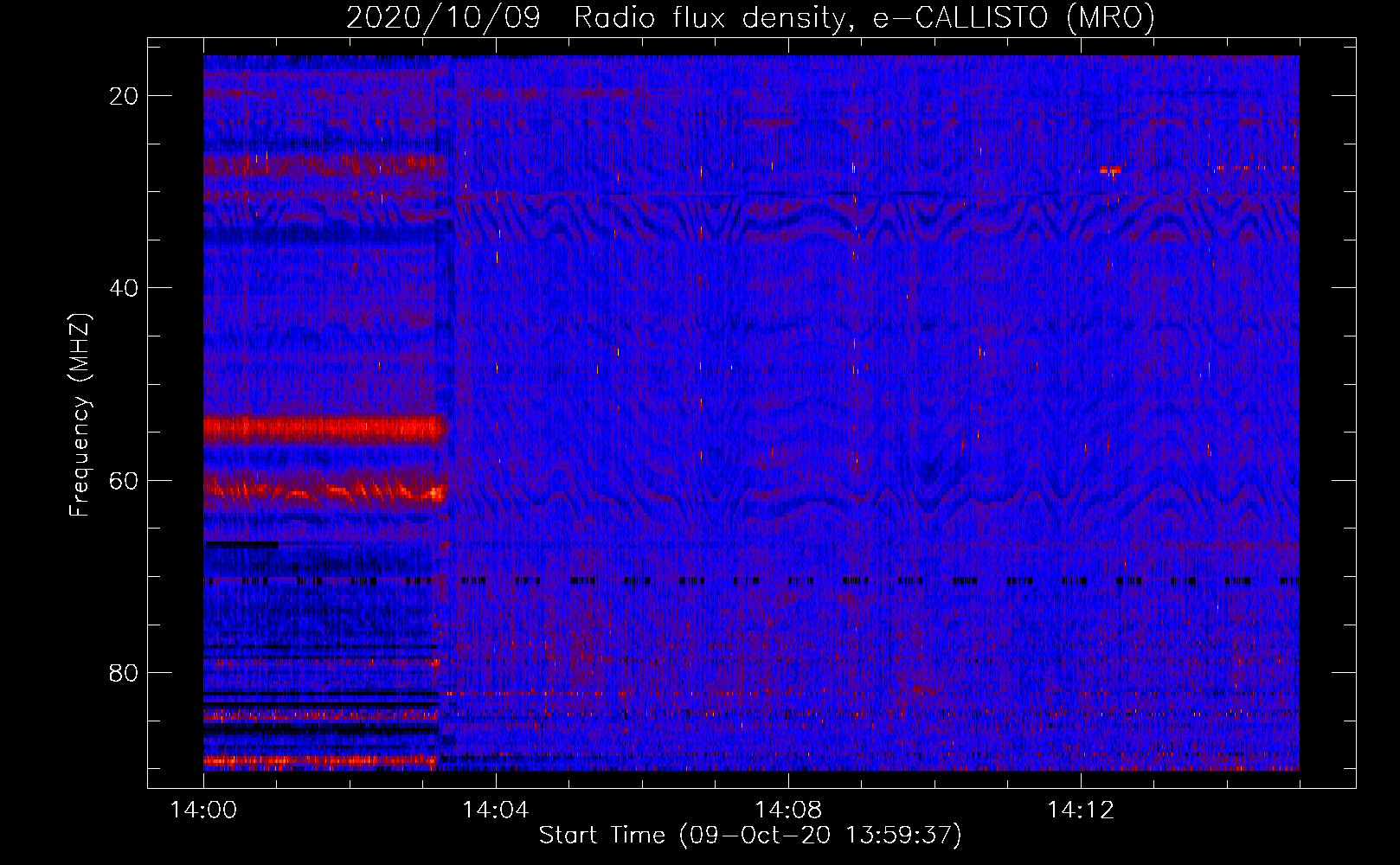Click the 14:08 time tick label

[788, 811]
